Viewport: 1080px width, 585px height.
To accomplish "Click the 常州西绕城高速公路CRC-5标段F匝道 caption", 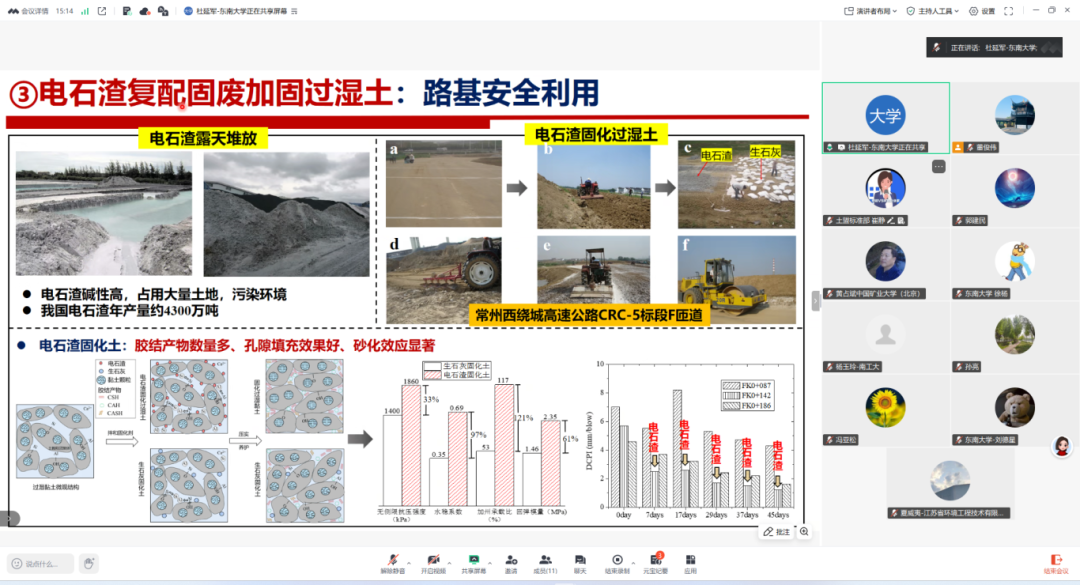I will (589, 316).
